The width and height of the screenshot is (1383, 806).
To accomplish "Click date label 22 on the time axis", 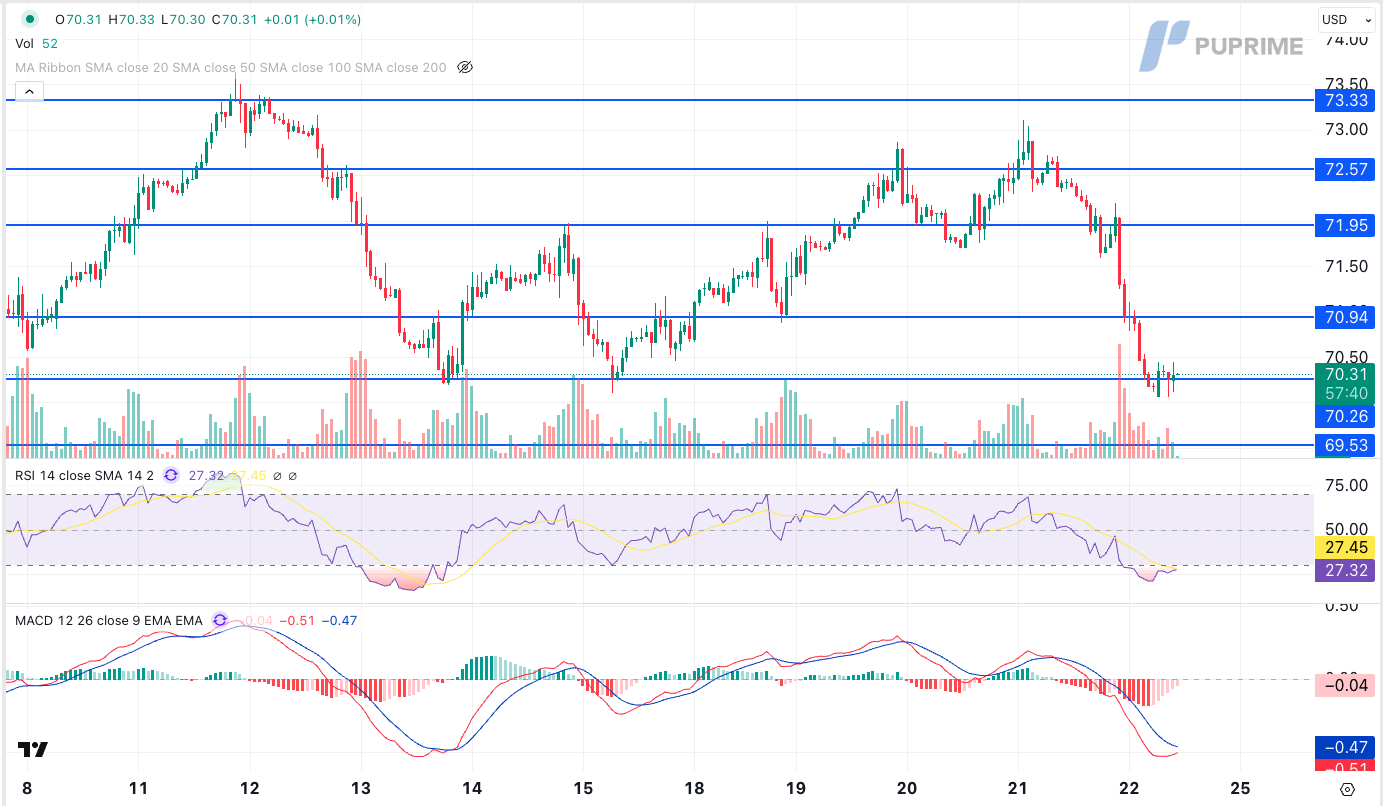I will click(x=1130, y=787).
